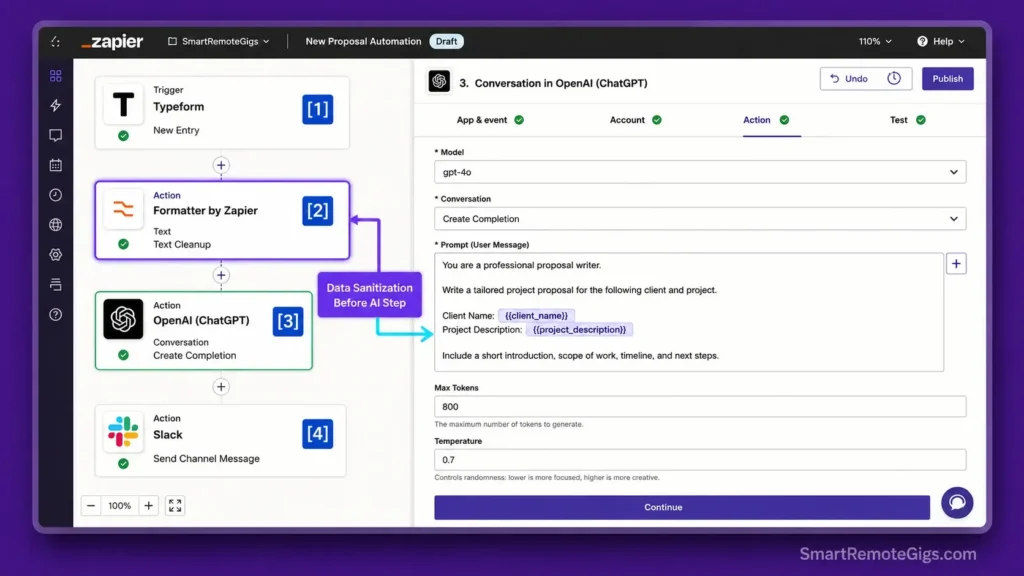Open the globe icon in the sidebar
The height and width of the screenshot is (576, 1024).
[x=56, y=225]
